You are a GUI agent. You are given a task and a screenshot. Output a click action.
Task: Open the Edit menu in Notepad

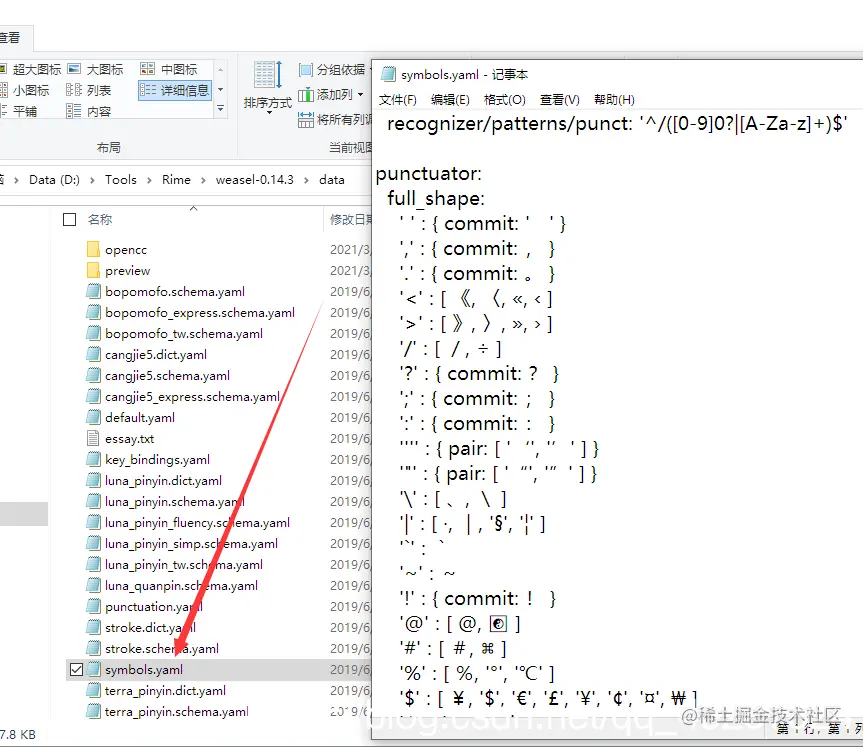click(450, 100)
